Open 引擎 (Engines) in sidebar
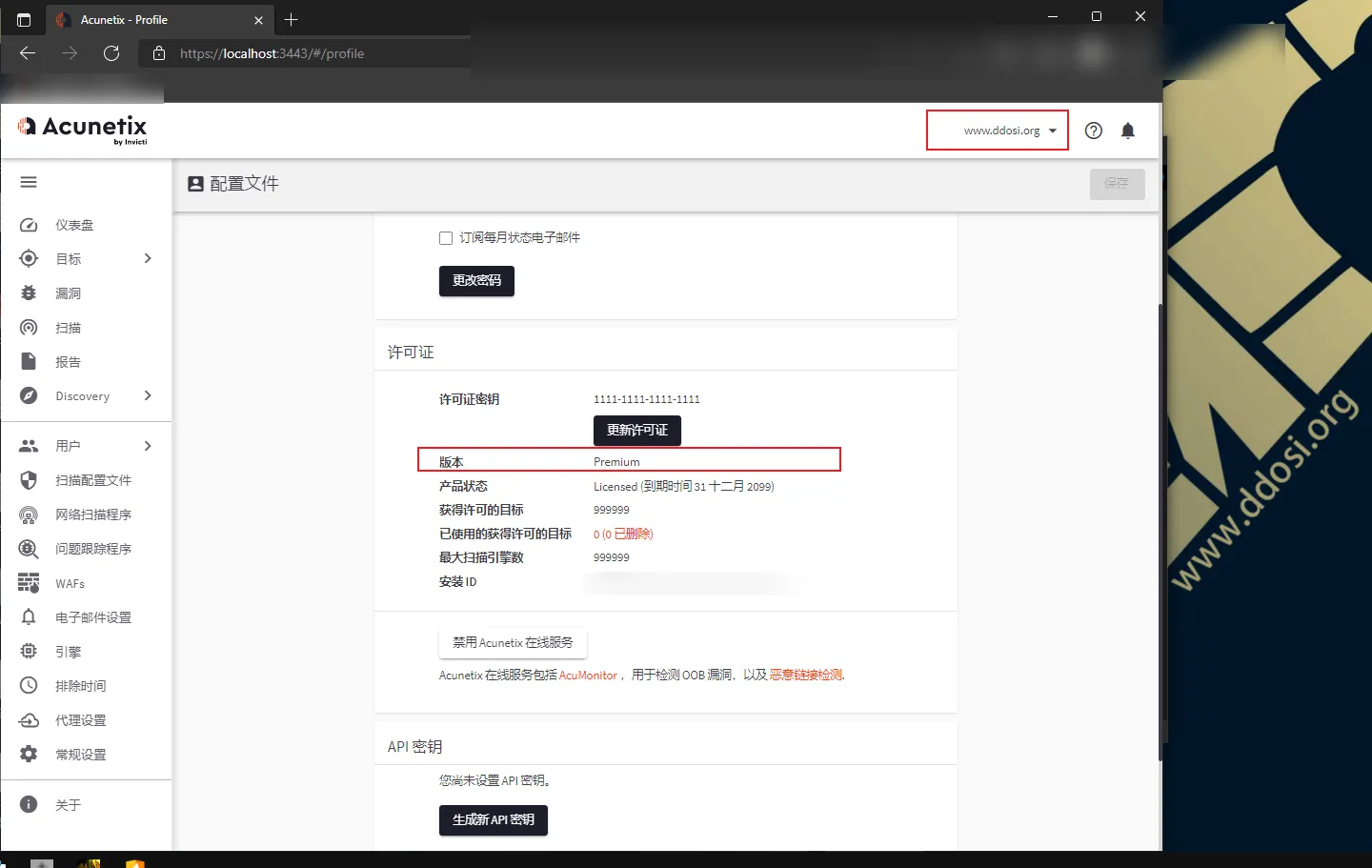1372x868 pixels. (68, 652)
